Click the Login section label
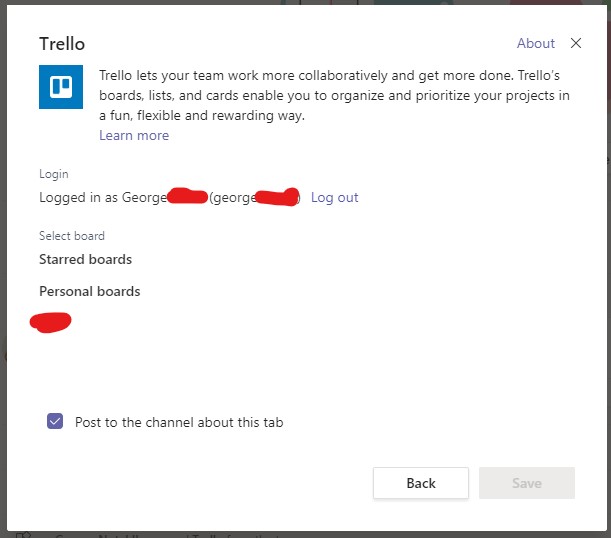Screen dimensions: 611x538 tap(54, 174)
